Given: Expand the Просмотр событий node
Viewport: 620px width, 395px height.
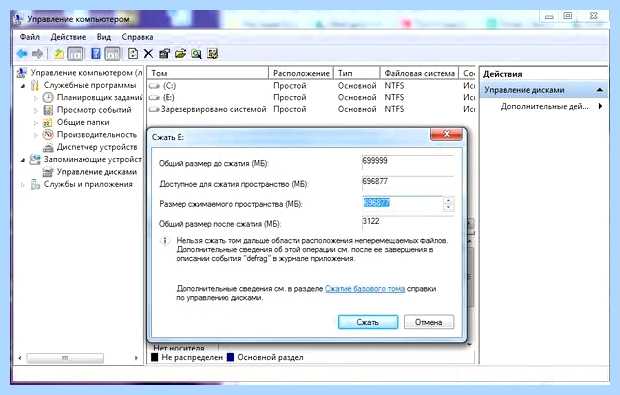Looking at the screenshot, I should click(x=36, y=110).
